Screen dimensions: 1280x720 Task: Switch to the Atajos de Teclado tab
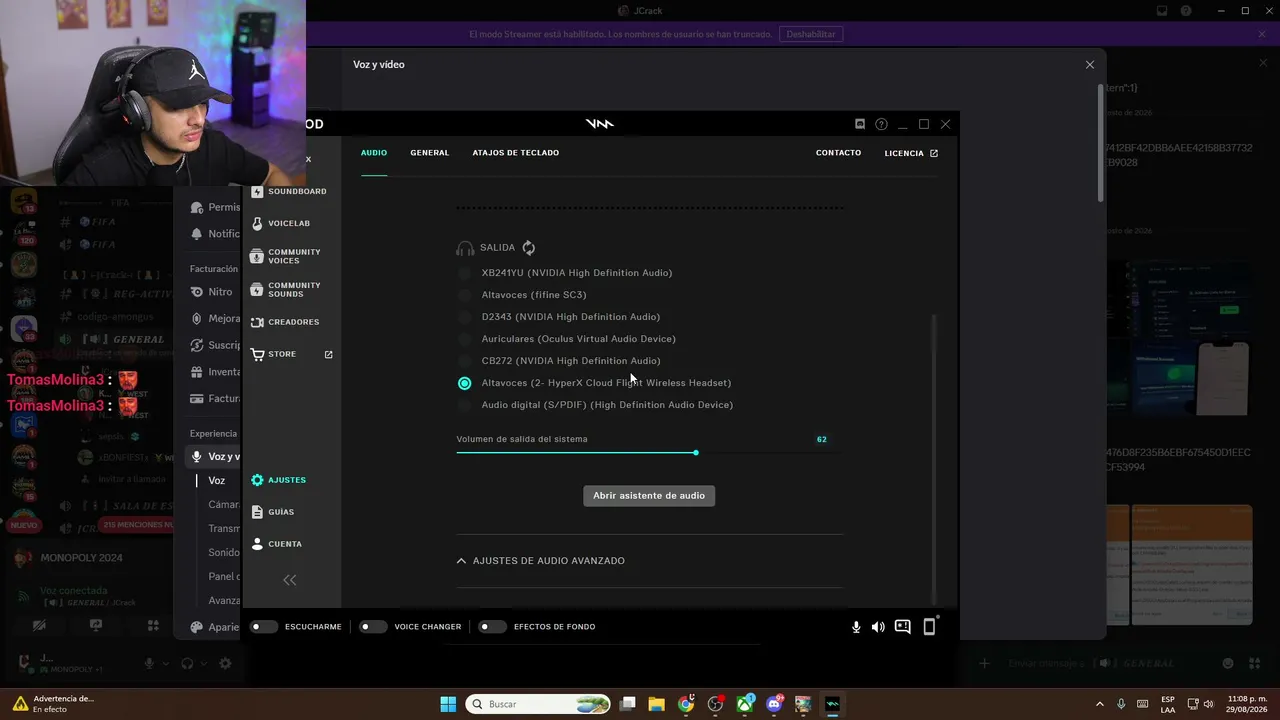[516, 153]
